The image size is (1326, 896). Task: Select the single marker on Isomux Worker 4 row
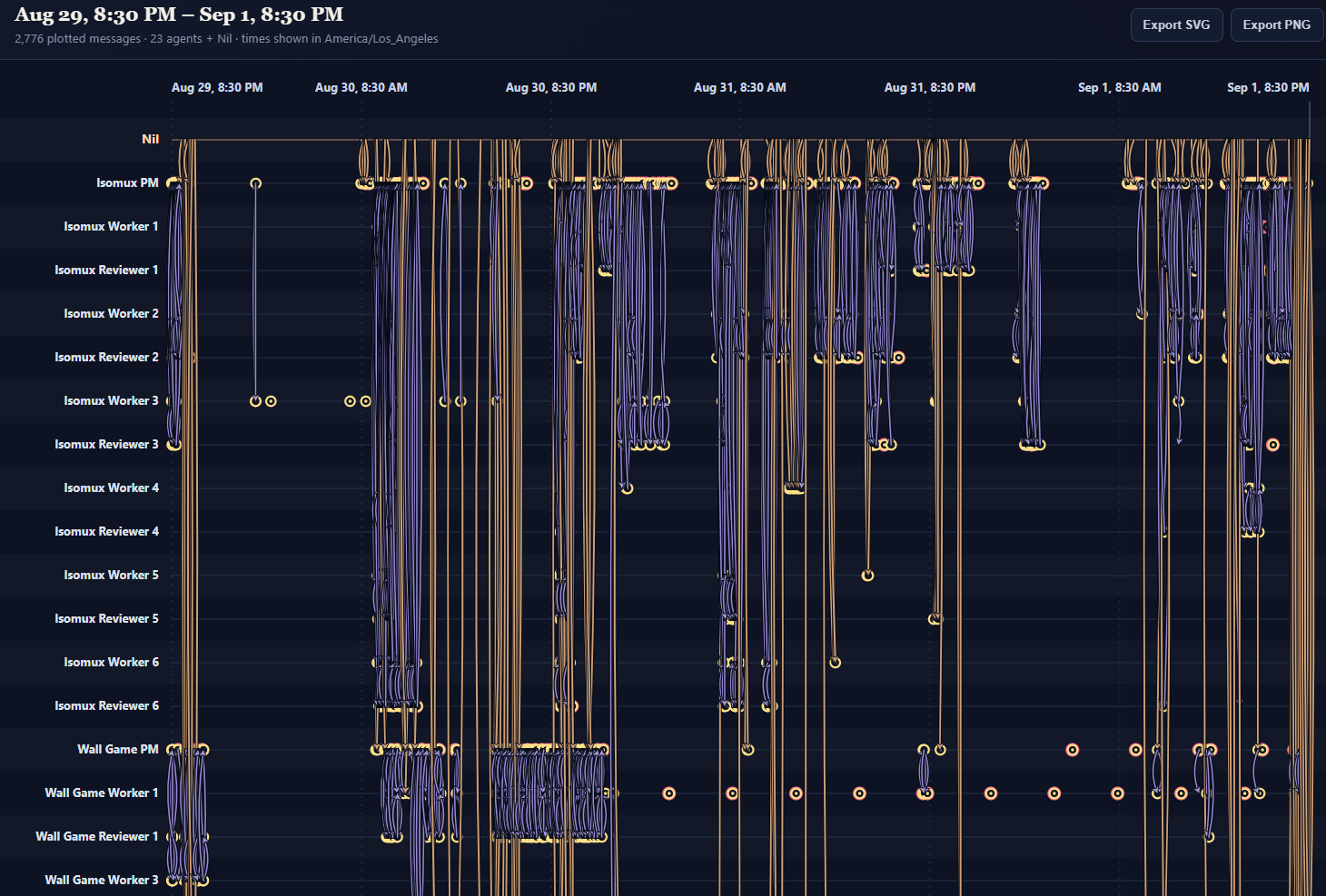(x=627, y=488)
